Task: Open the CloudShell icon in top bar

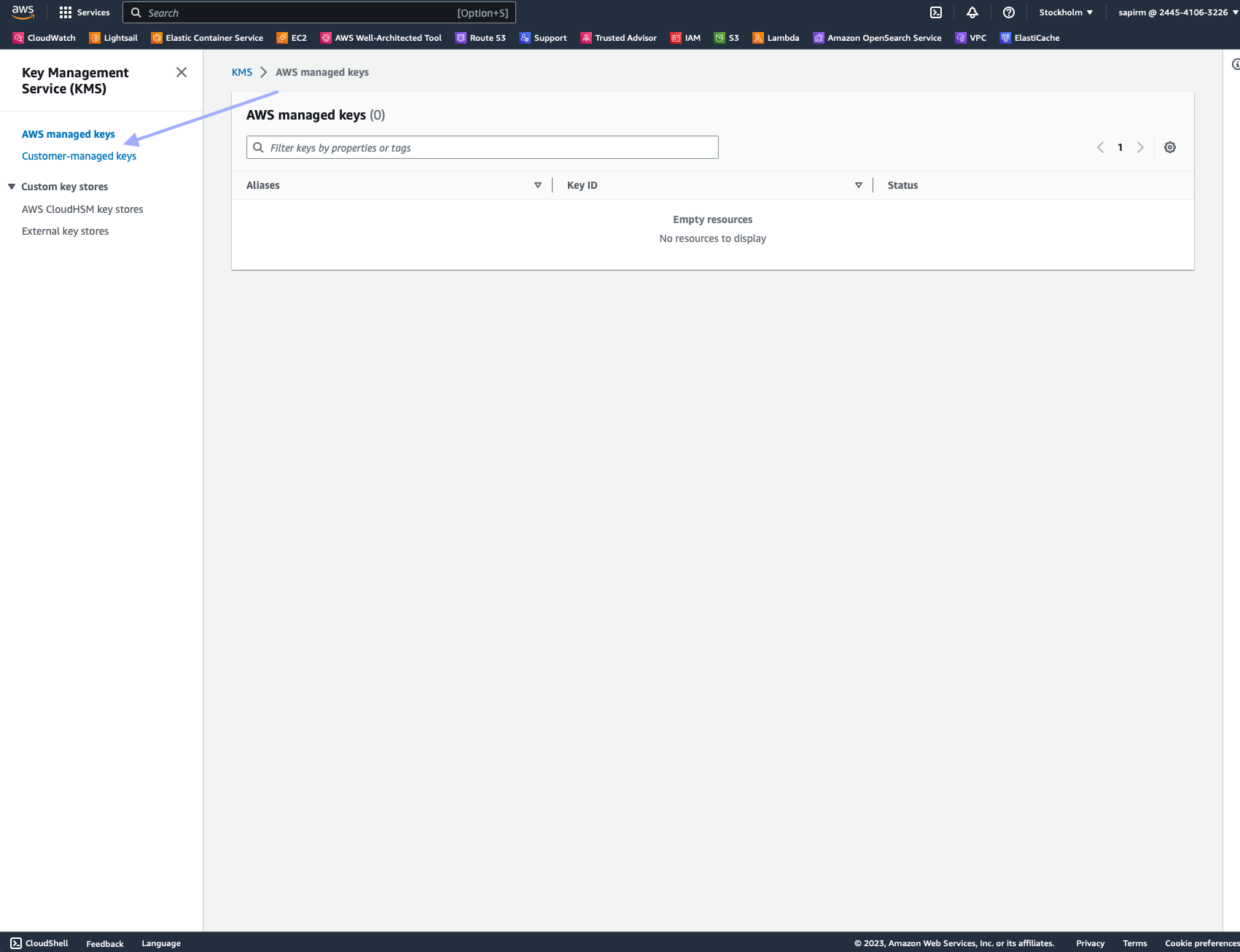Action: pyautogui.click(x=936, y=12)
